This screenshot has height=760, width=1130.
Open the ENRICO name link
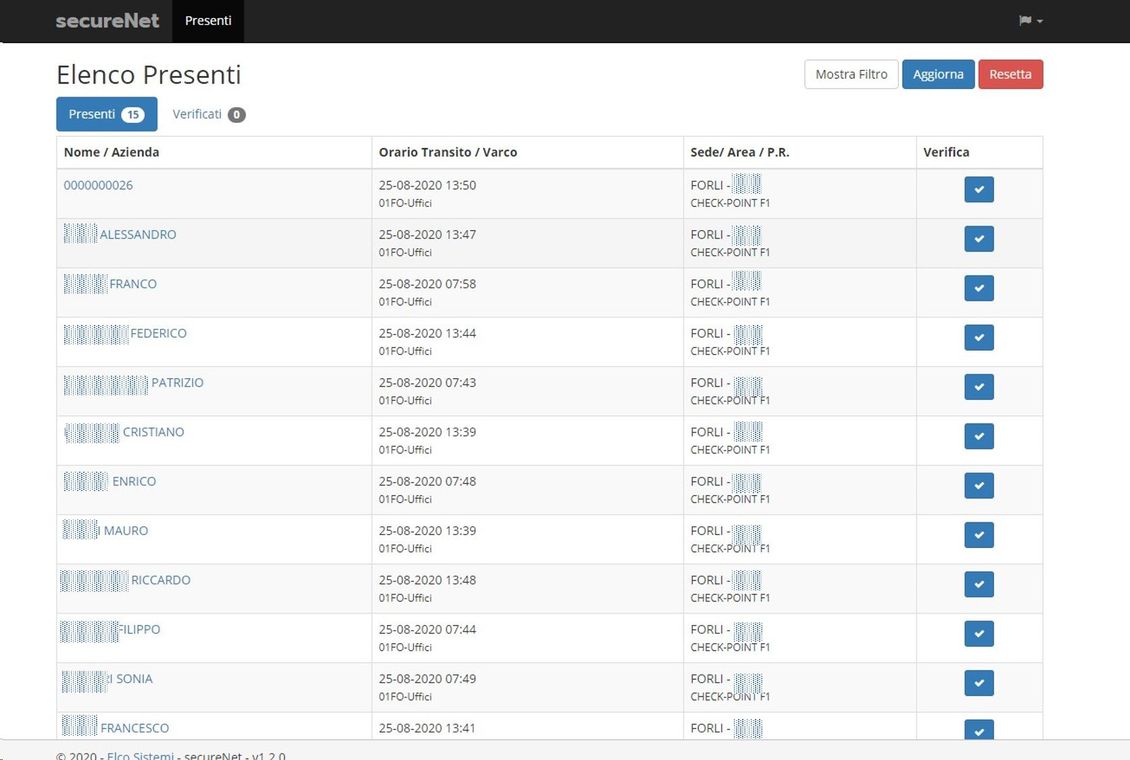click(110, 481)
